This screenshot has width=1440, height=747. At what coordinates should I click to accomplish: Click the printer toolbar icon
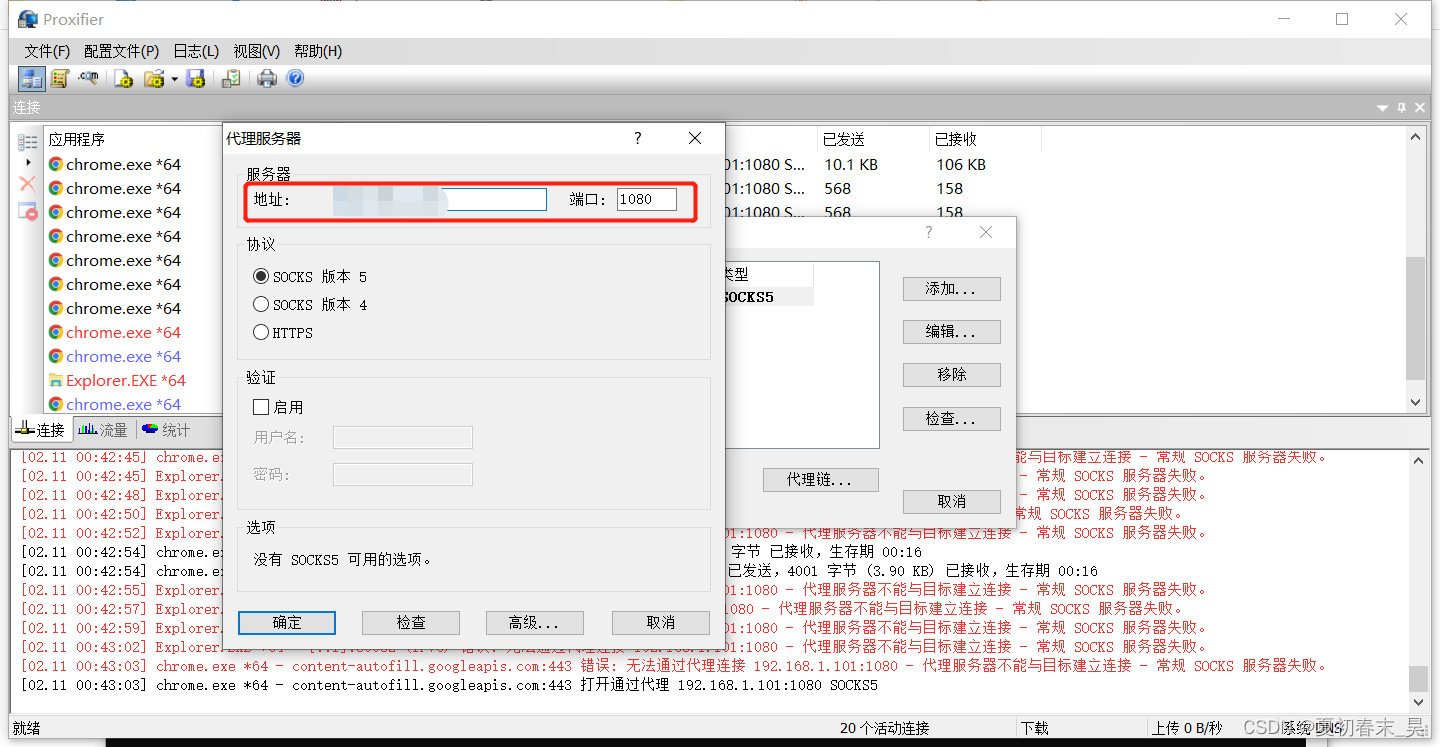[267, 78]
